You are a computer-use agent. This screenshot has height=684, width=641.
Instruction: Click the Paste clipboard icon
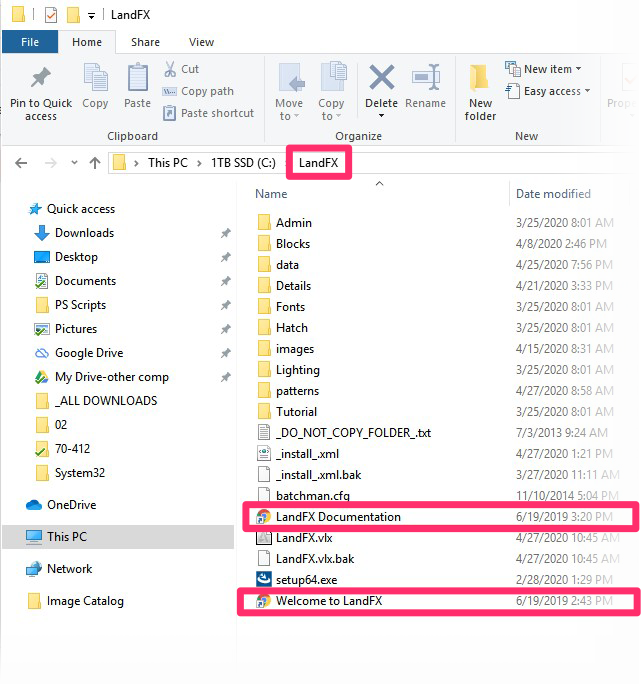pyautogui.click(x=137, y=79)
